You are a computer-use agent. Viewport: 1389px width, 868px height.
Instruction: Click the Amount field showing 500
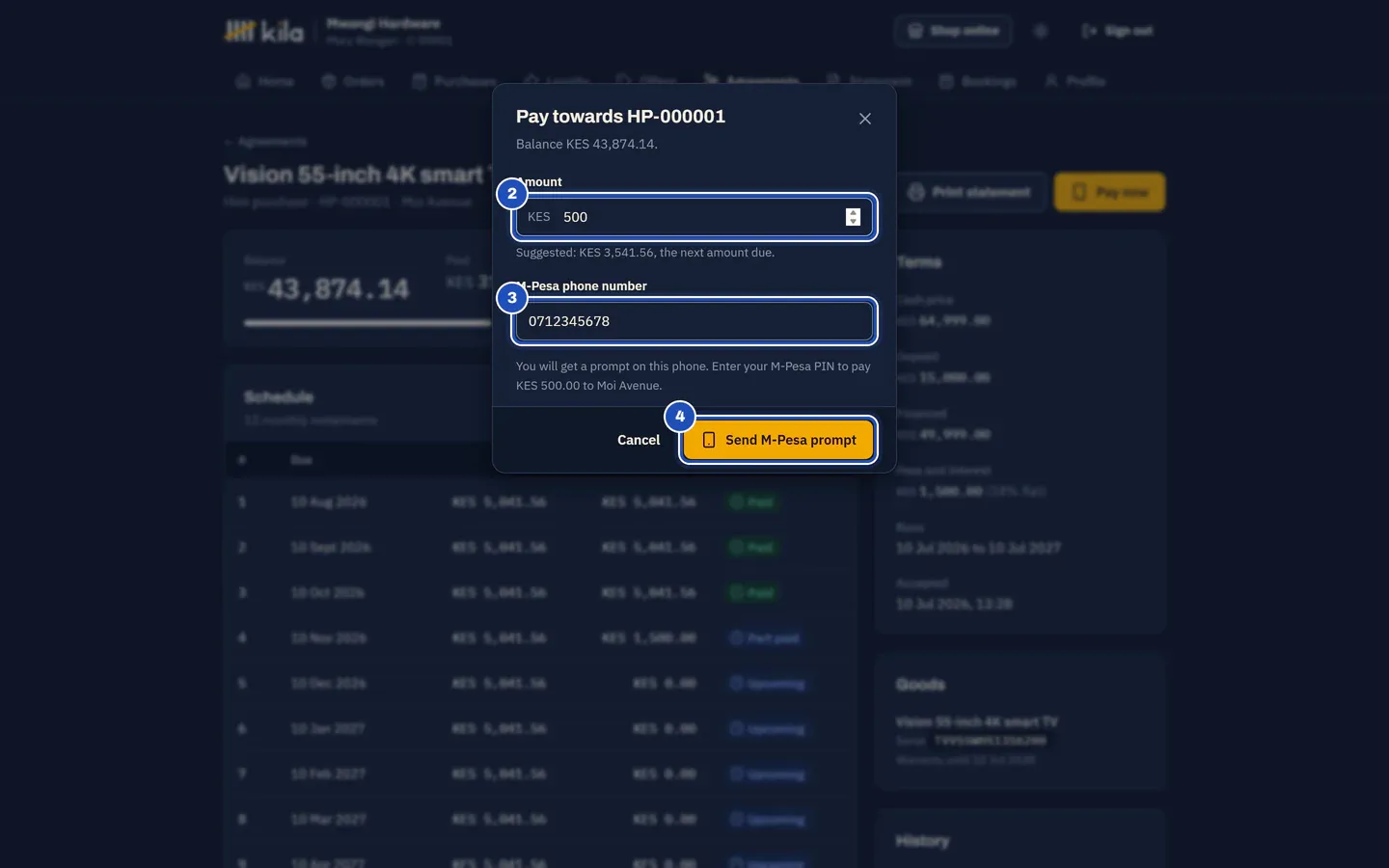tap(694, 217)
